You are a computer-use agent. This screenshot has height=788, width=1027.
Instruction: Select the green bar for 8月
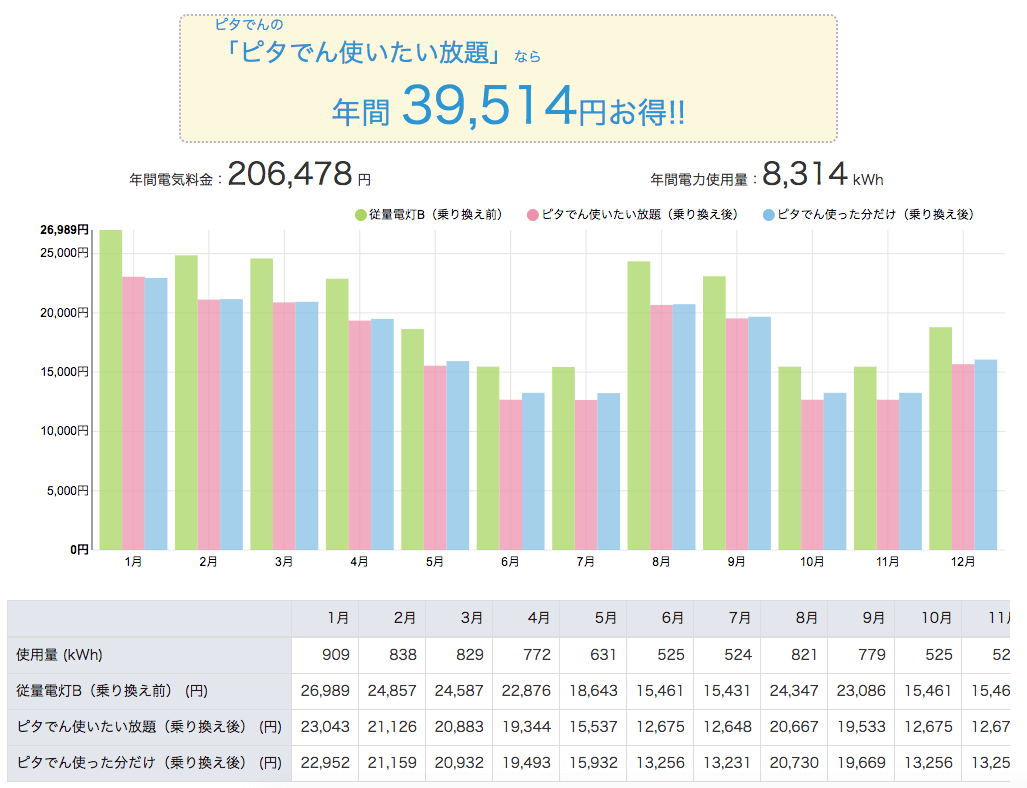(639, 405)
